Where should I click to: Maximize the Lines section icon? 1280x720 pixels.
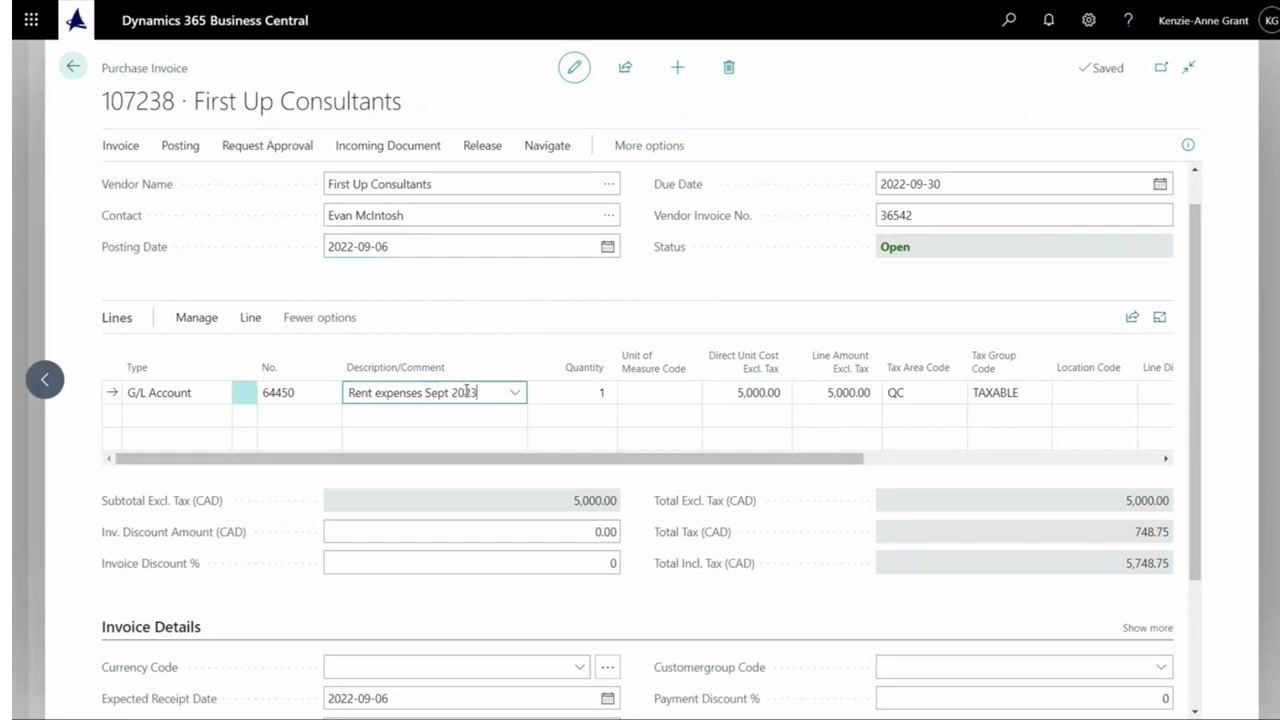tap(1160, 317)
